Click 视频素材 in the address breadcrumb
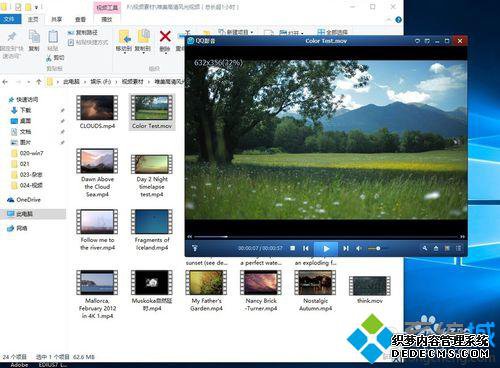 (x=132, y=81)
